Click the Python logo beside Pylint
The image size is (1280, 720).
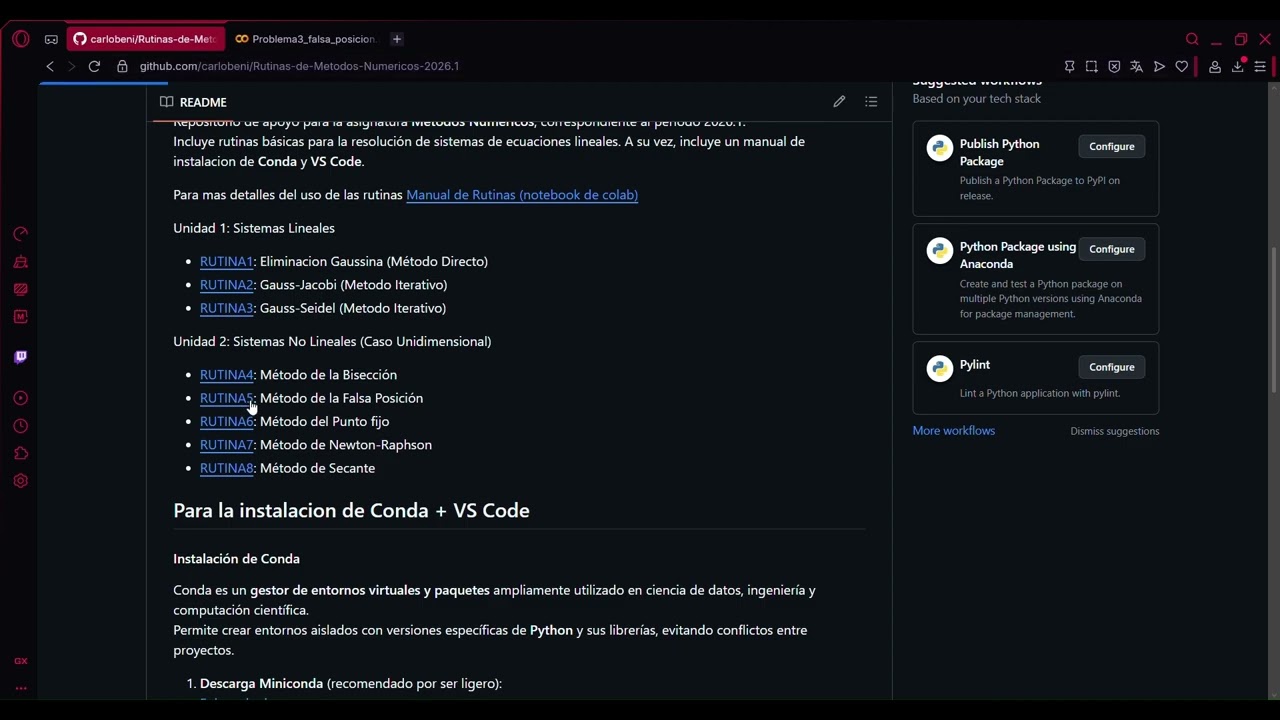[x=939, y=369]
